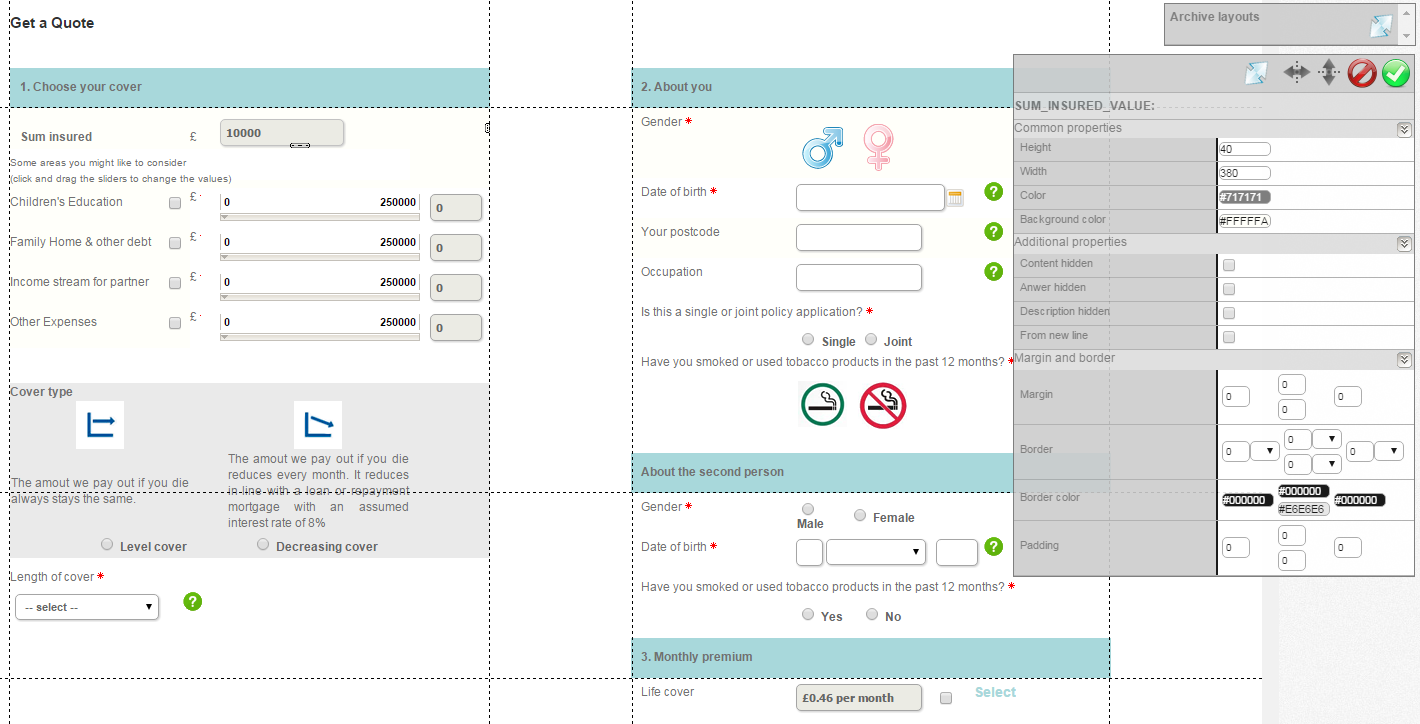This screenshot has height=724, width=1420.
Task: Toggle the Content hidden checkbox
Action: [x=1229, y=265]
